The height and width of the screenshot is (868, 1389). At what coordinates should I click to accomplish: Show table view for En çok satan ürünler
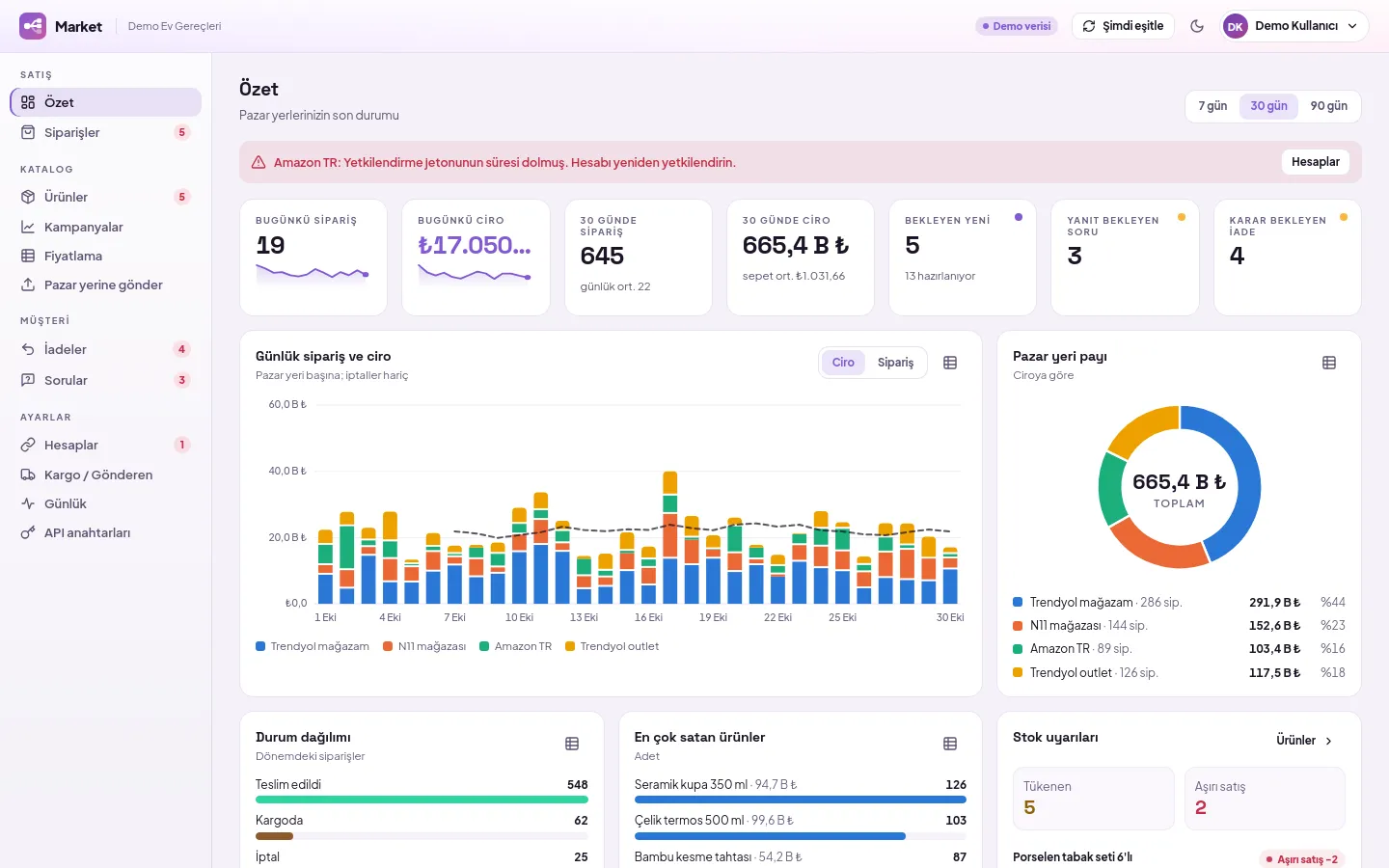pos(950,744)
